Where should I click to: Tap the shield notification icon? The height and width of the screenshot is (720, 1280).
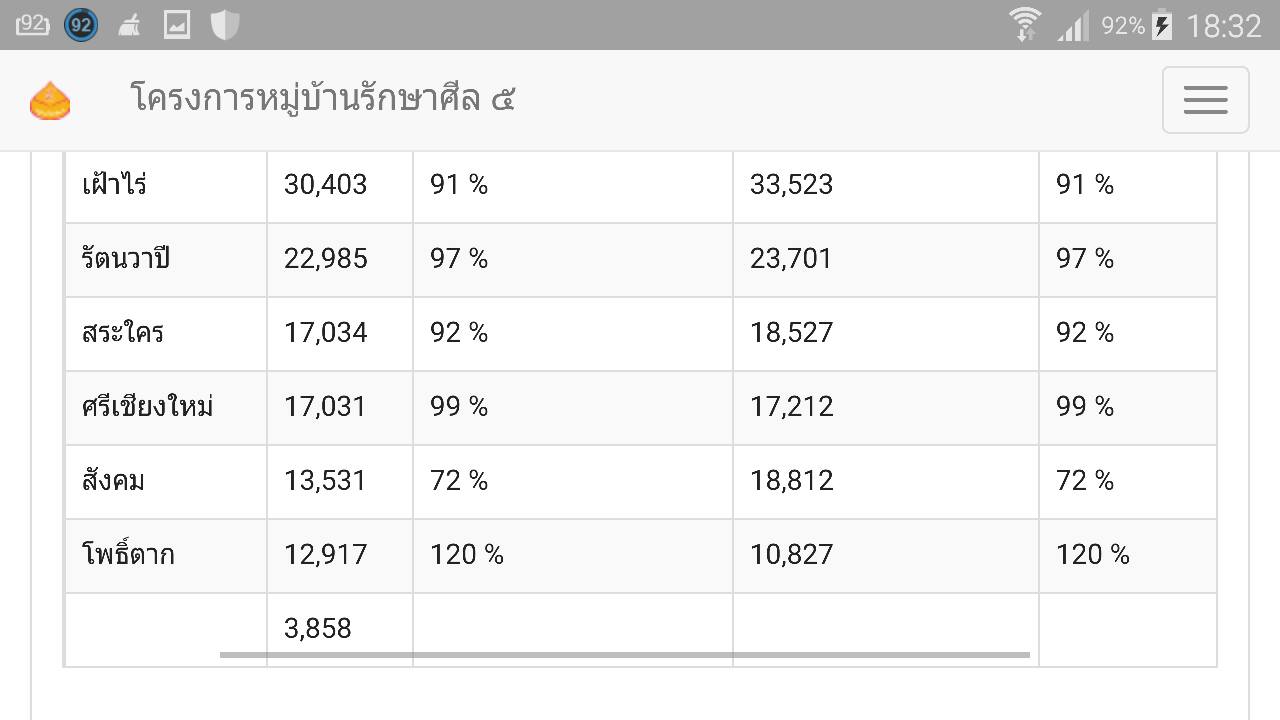[225, 24]
